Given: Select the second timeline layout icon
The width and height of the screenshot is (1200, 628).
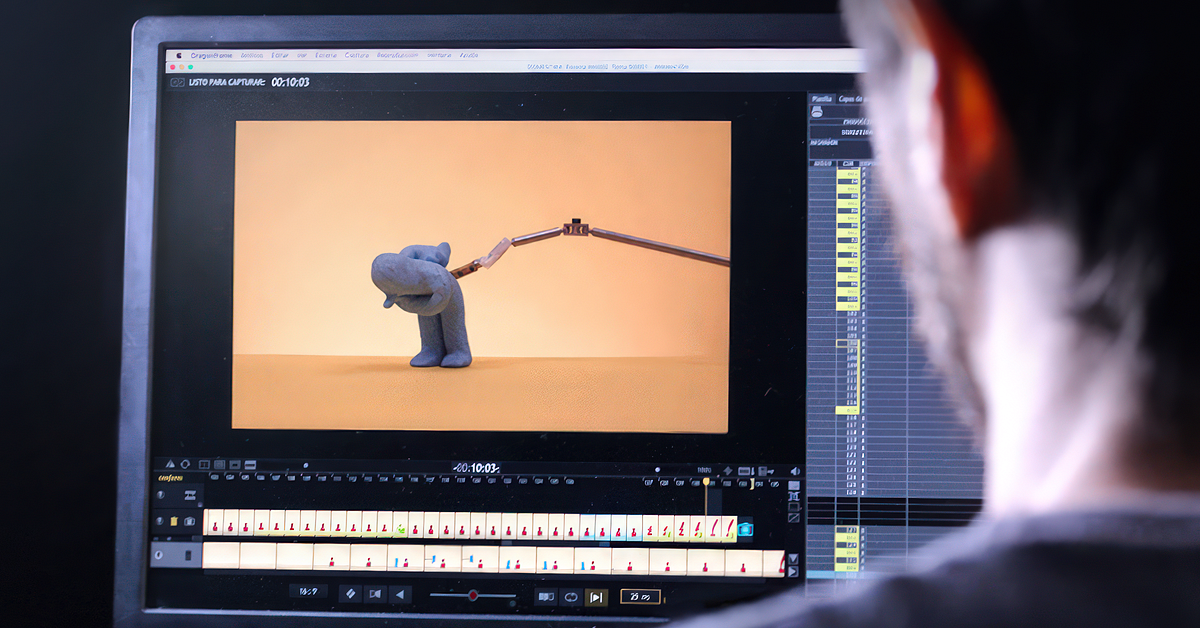Looking at the screenshot, I should click(219, 464).
